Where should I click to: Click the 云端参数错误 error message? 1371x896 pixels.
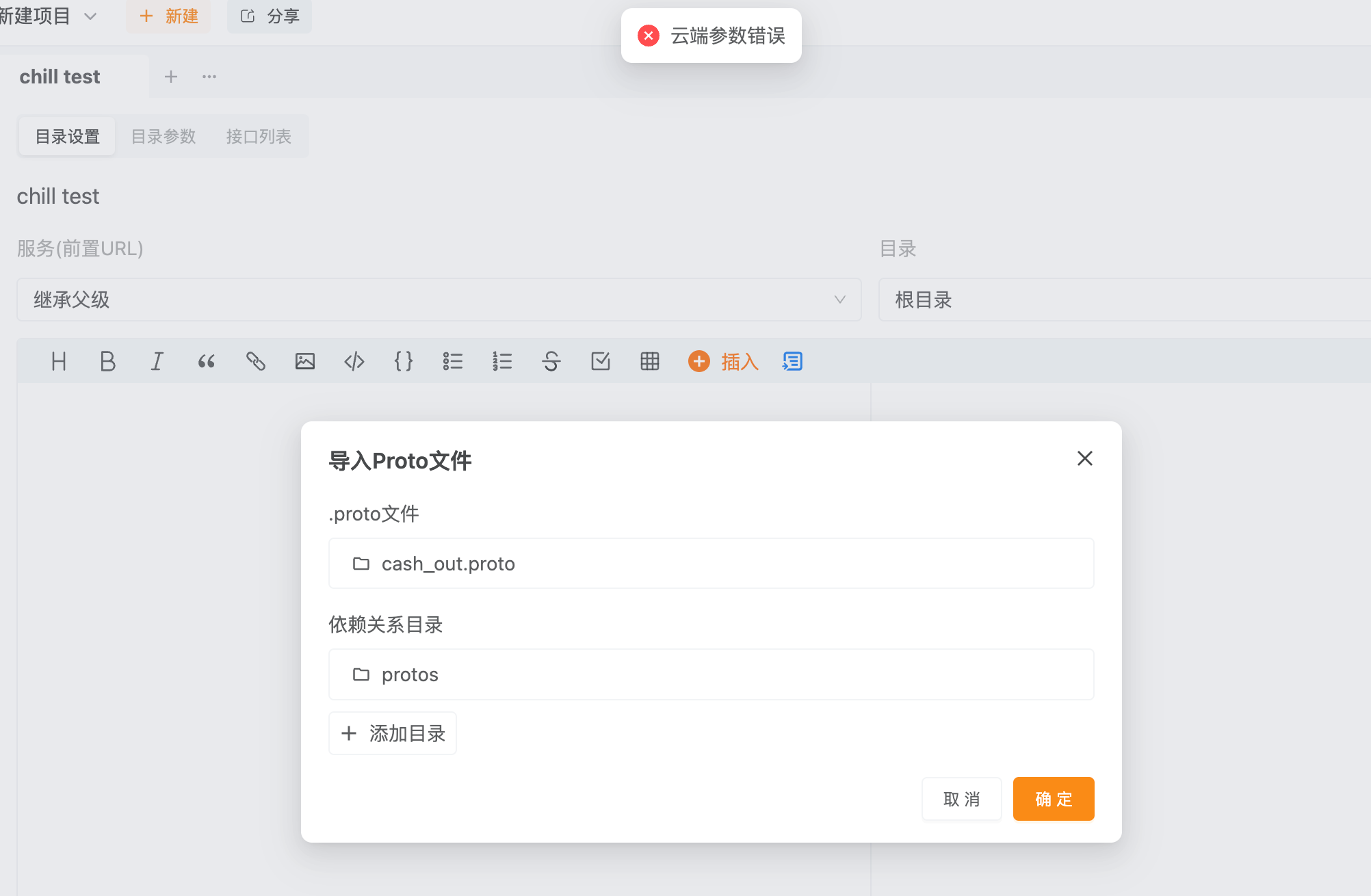pyautogui.click(x=728, y=36)
